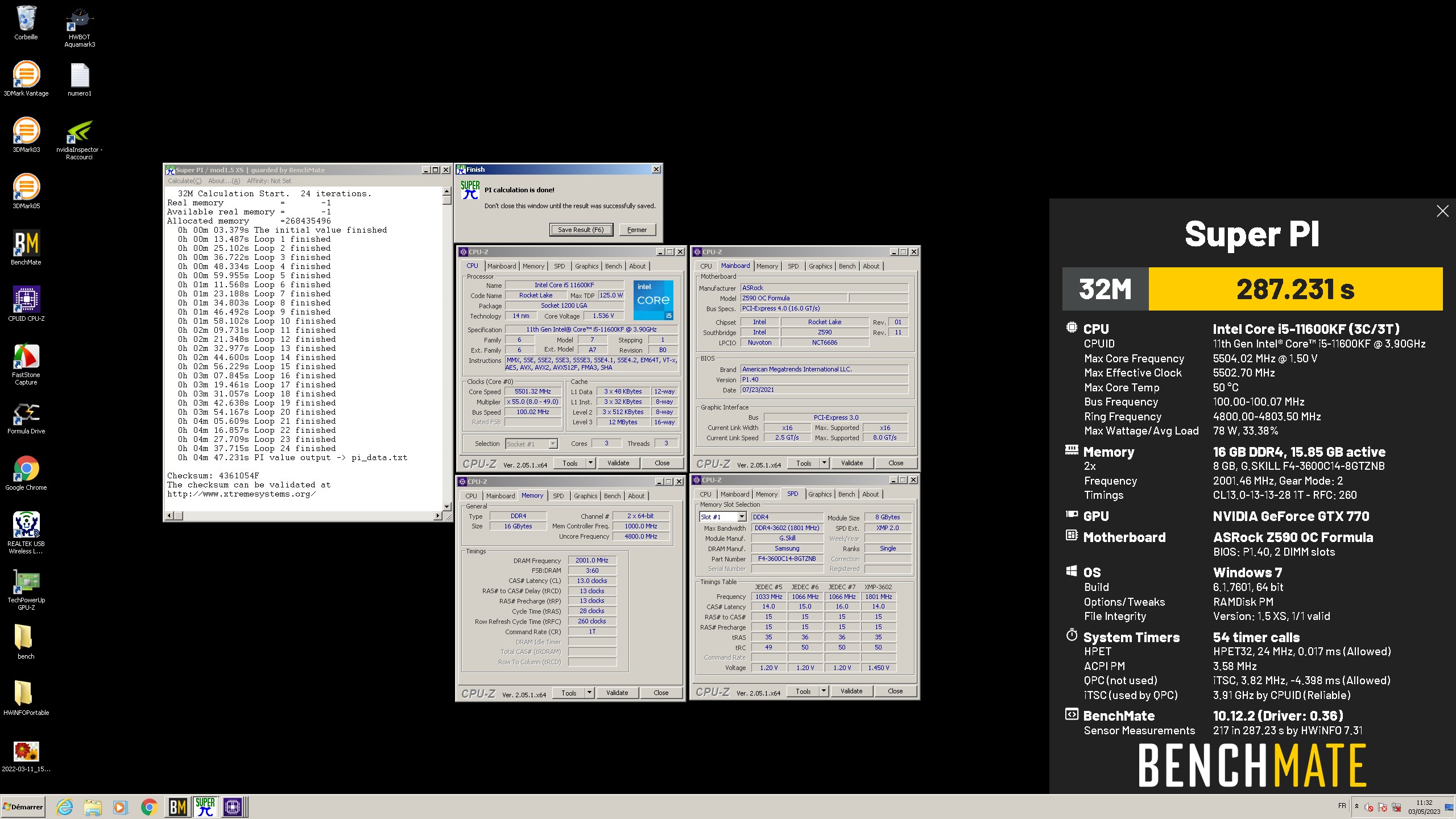
Task: Click Super PI vertical scrollbar down arrow
Action: 447,506
